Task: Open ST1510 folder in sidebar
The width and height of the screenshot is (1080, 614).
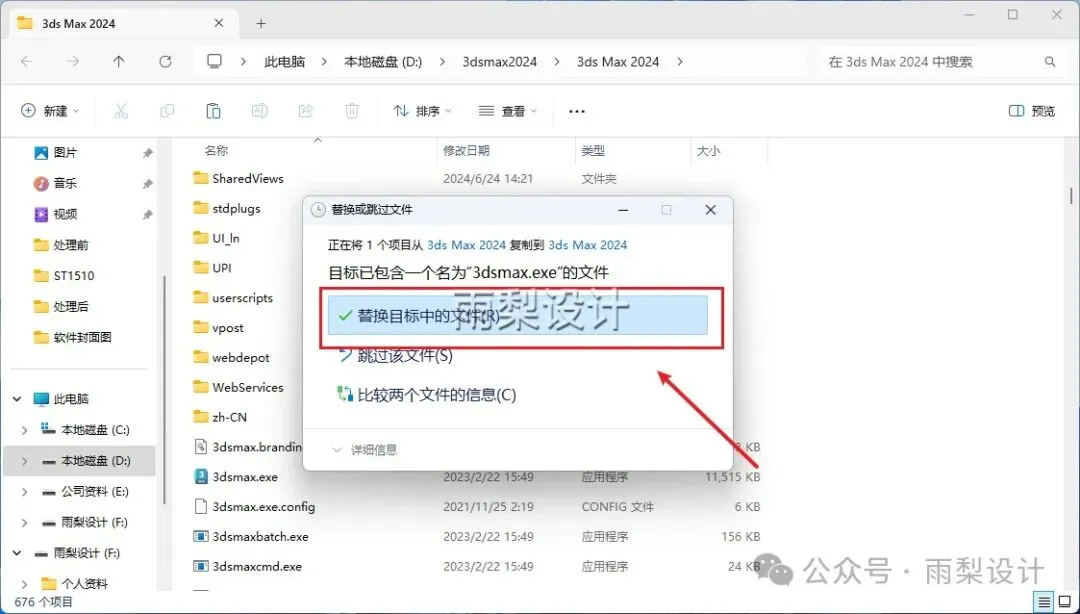Action: [64, 276]
